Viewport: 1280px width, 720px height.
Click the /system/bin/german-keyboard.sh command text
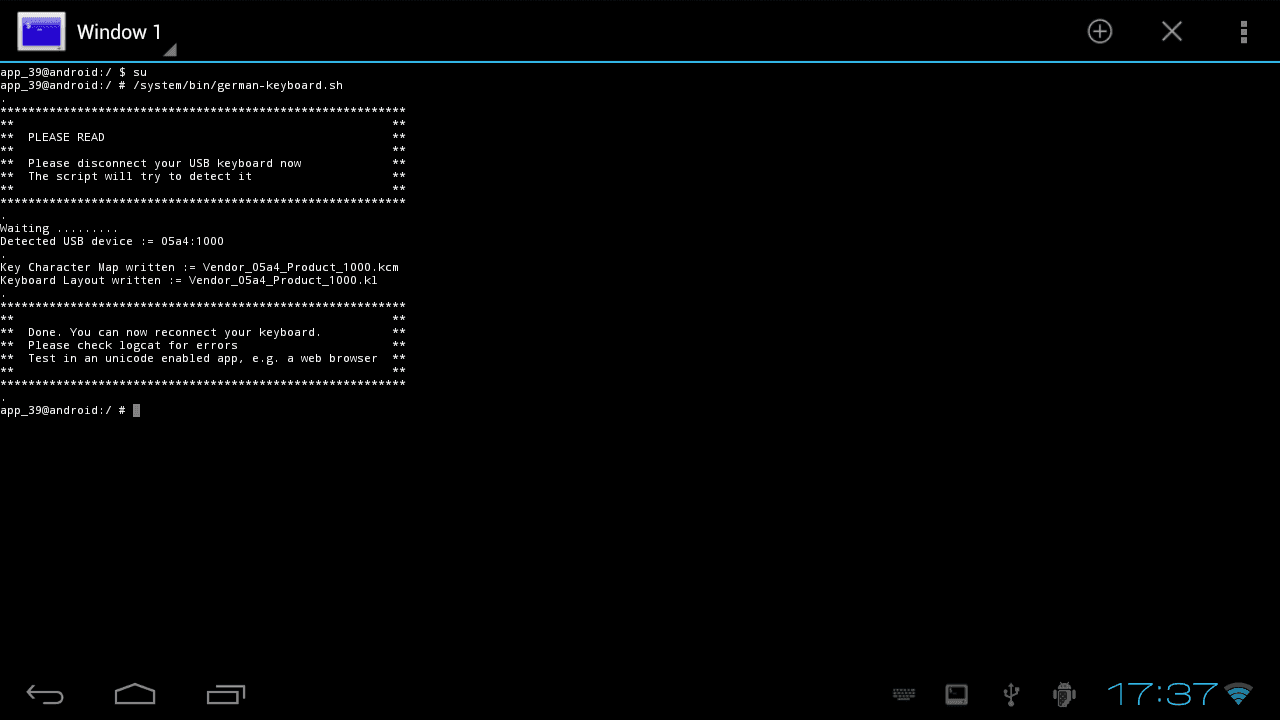click(238, 85)
